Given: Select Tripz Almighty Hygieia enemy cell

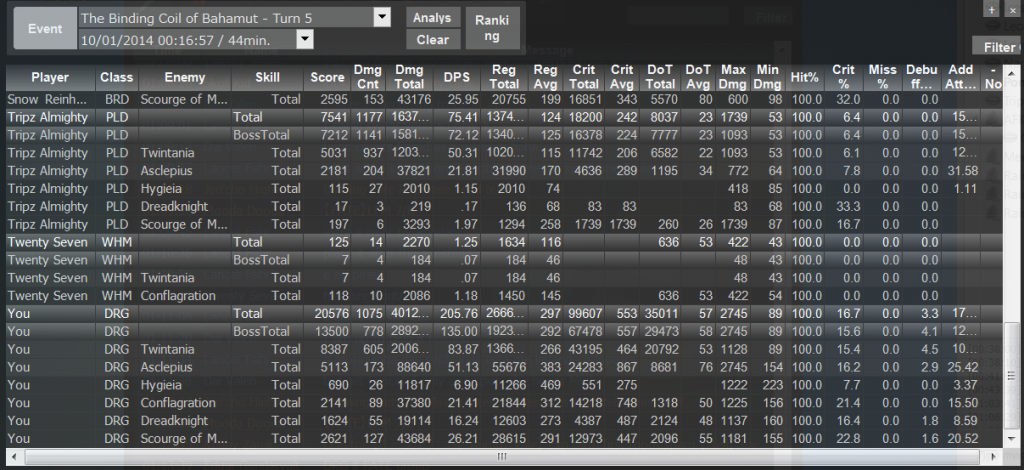Looking at the screenshot, I should tap(161, 189).
